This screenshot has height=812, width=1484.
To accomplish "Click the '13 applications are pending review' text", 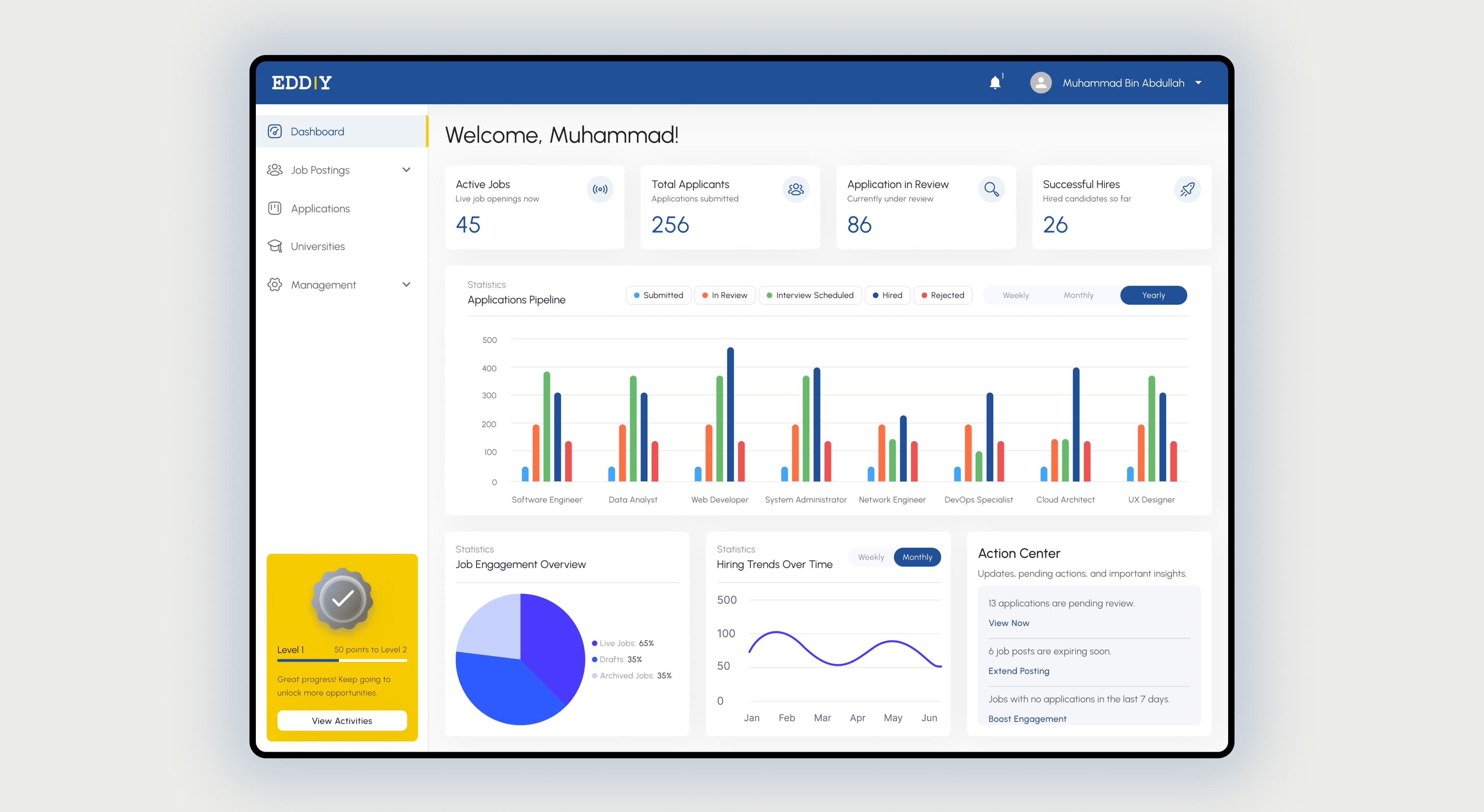I will [1061, 603].
